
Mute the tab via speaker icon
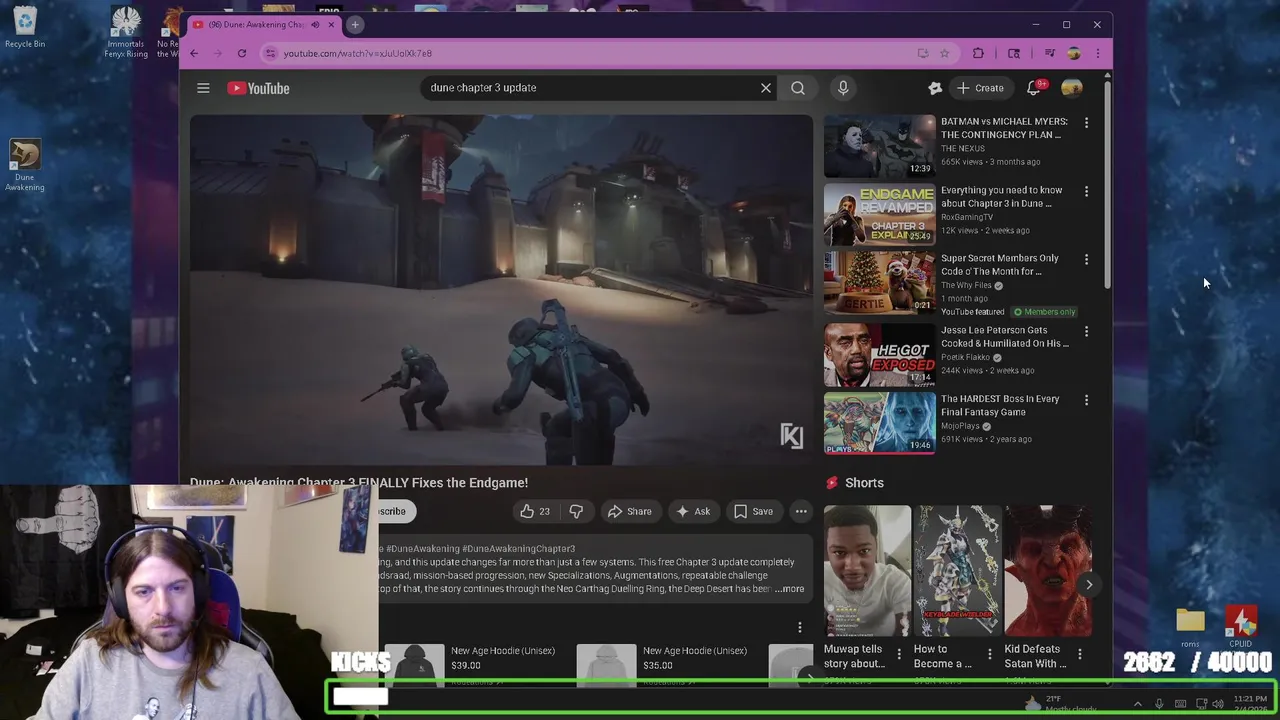click(x=315, y=24)
